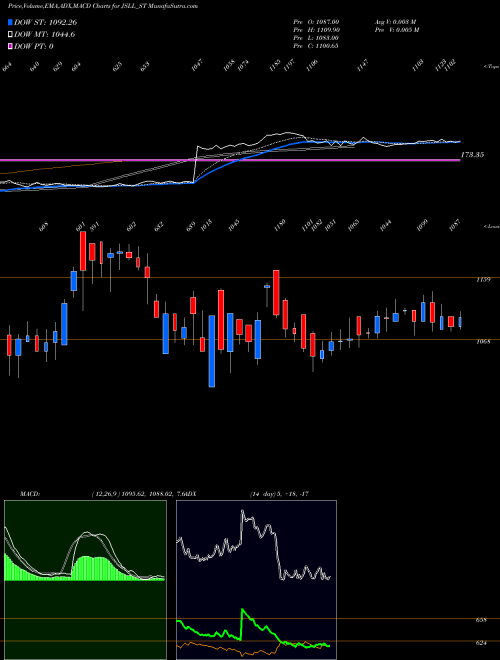The width and height of the screenshot is (500, 660).
Task: Click the 658 level label at lower right
Action: [482, 620]
